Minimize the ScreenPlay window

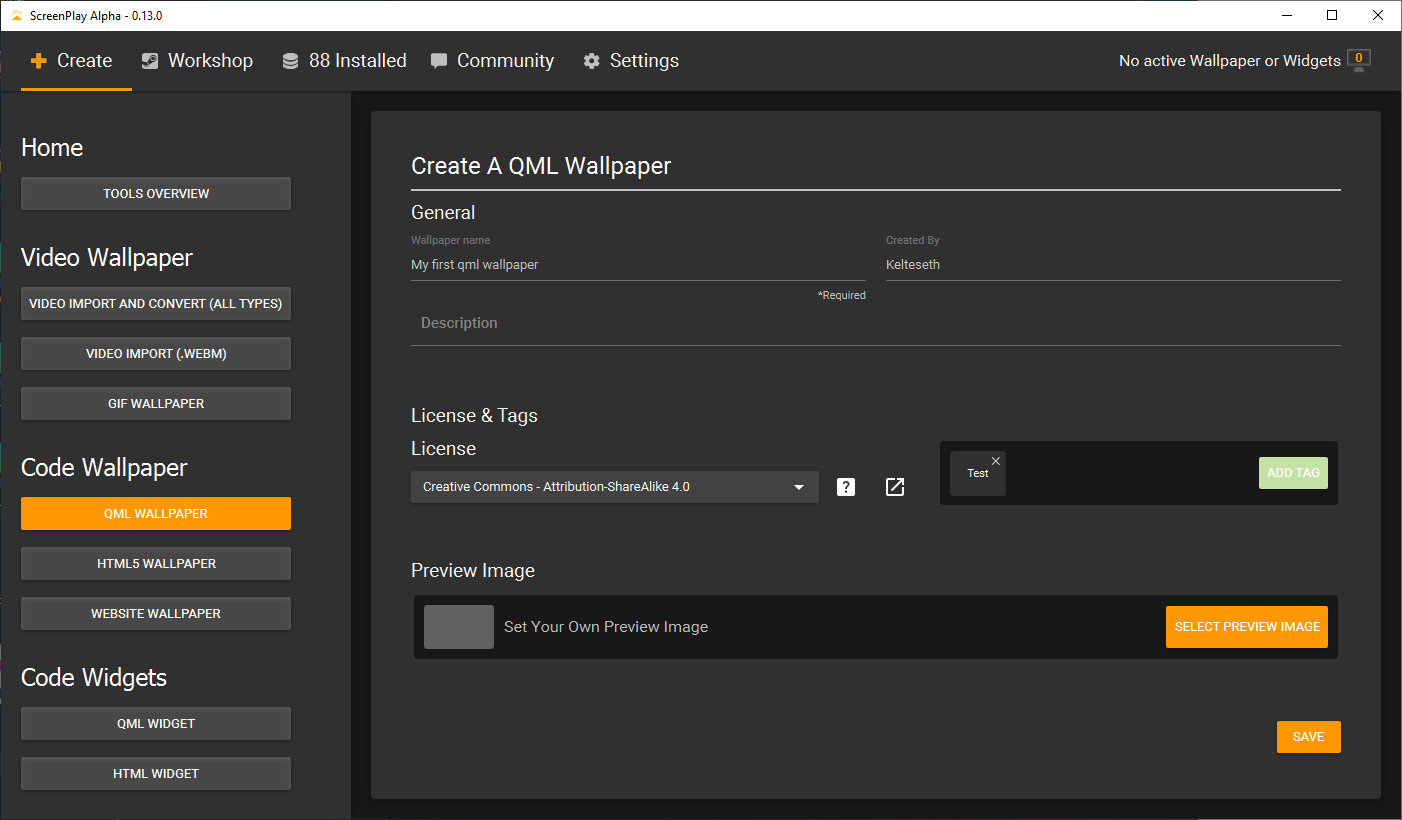click(x=1286, y=15)
